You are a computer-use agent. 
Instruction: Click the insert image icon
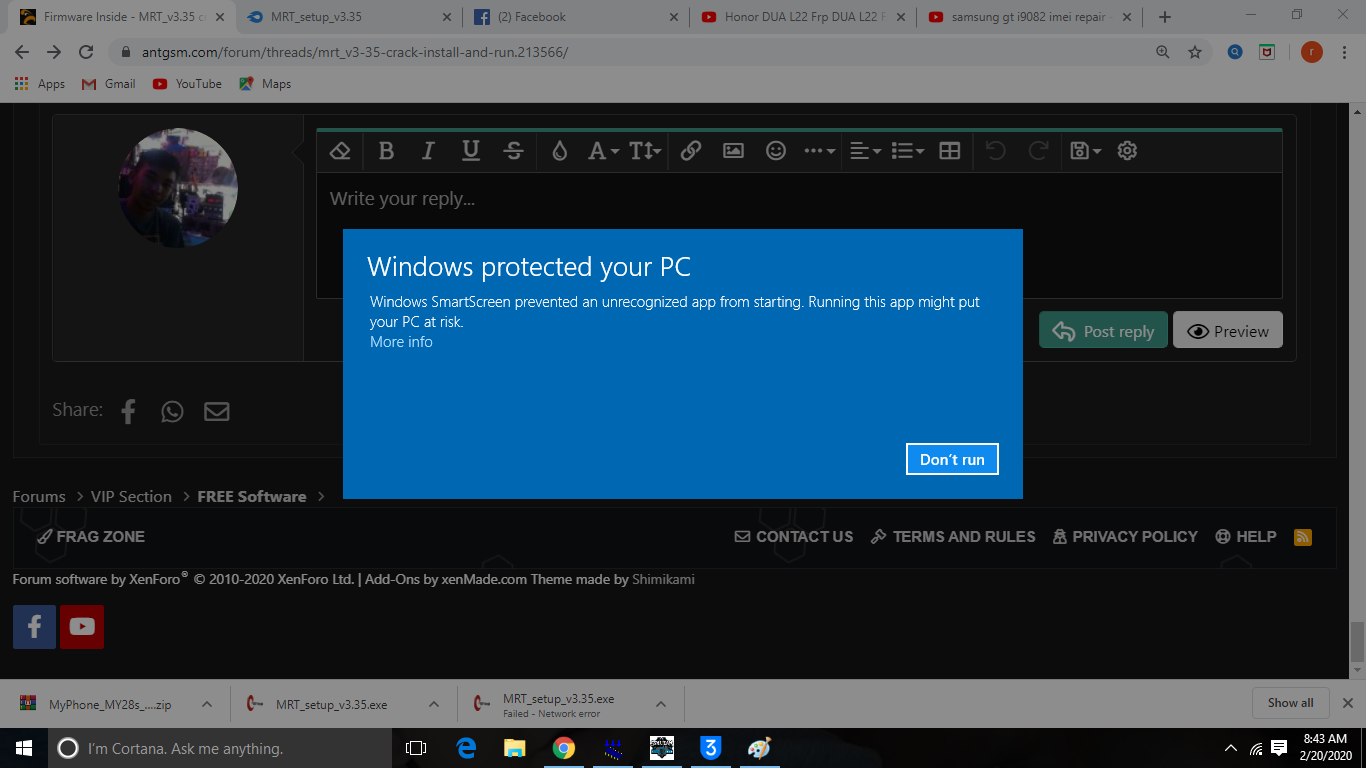[733, 151]
